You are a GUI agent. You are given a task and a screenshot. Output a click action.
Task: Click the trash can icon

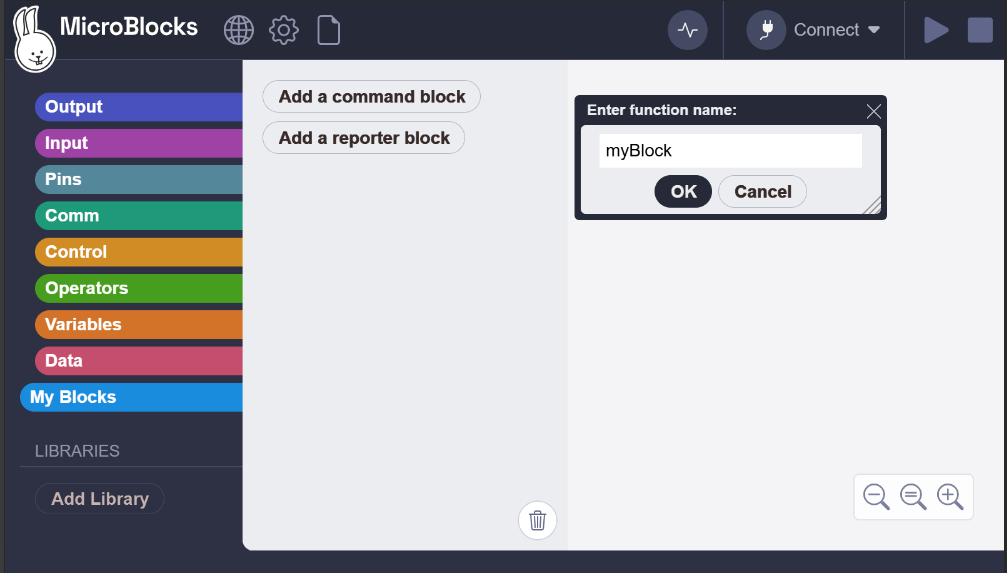click(x=538, y=520)
